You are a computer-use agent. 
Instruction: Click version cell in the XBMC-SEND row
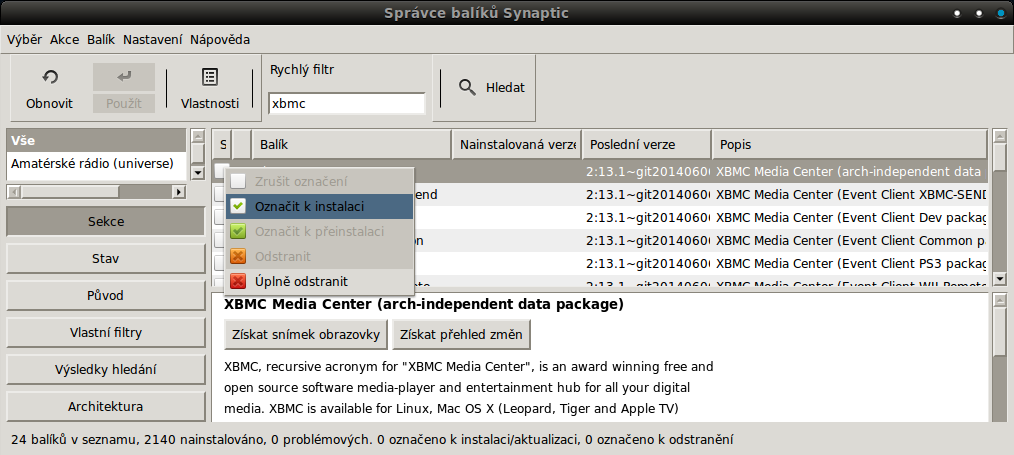[x=647, y=194]
